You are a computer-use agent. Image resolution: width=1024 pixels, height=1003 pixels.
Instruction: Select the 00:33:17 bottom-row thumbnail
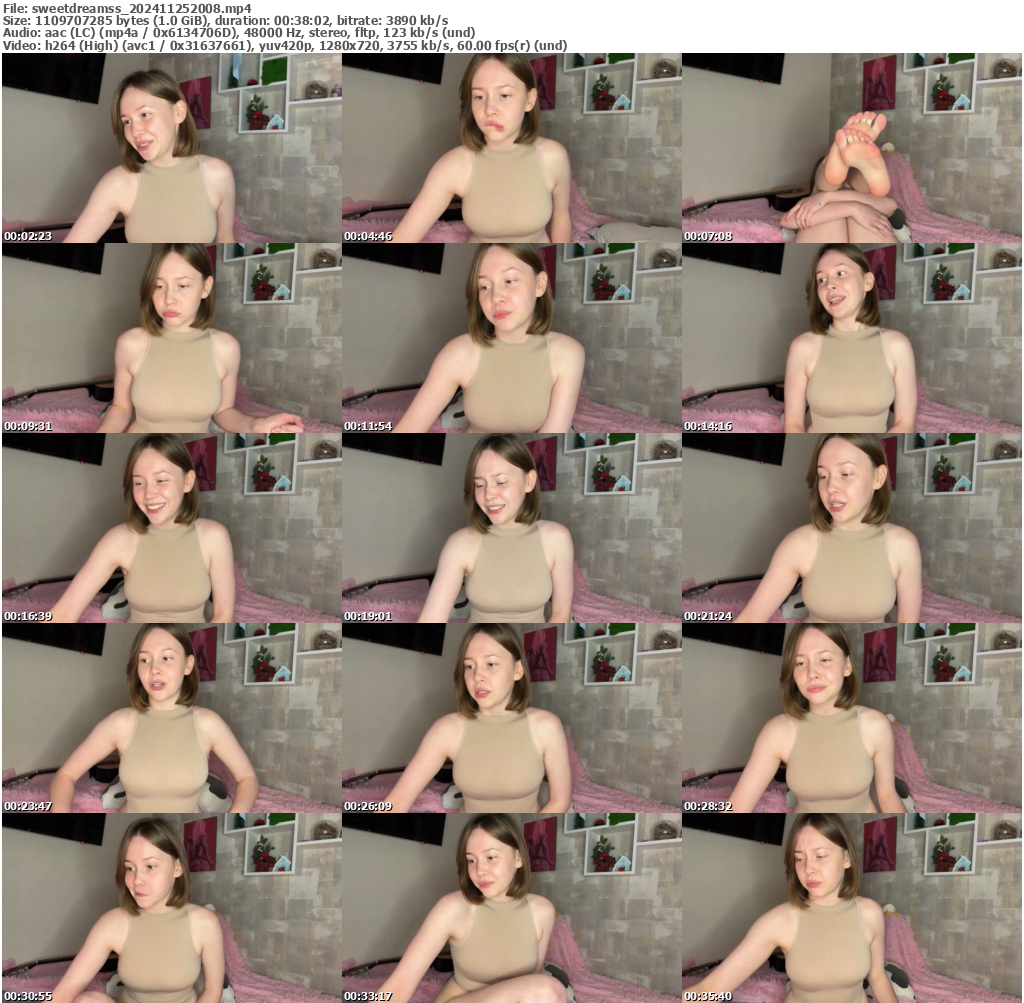(x=511, y=903)
